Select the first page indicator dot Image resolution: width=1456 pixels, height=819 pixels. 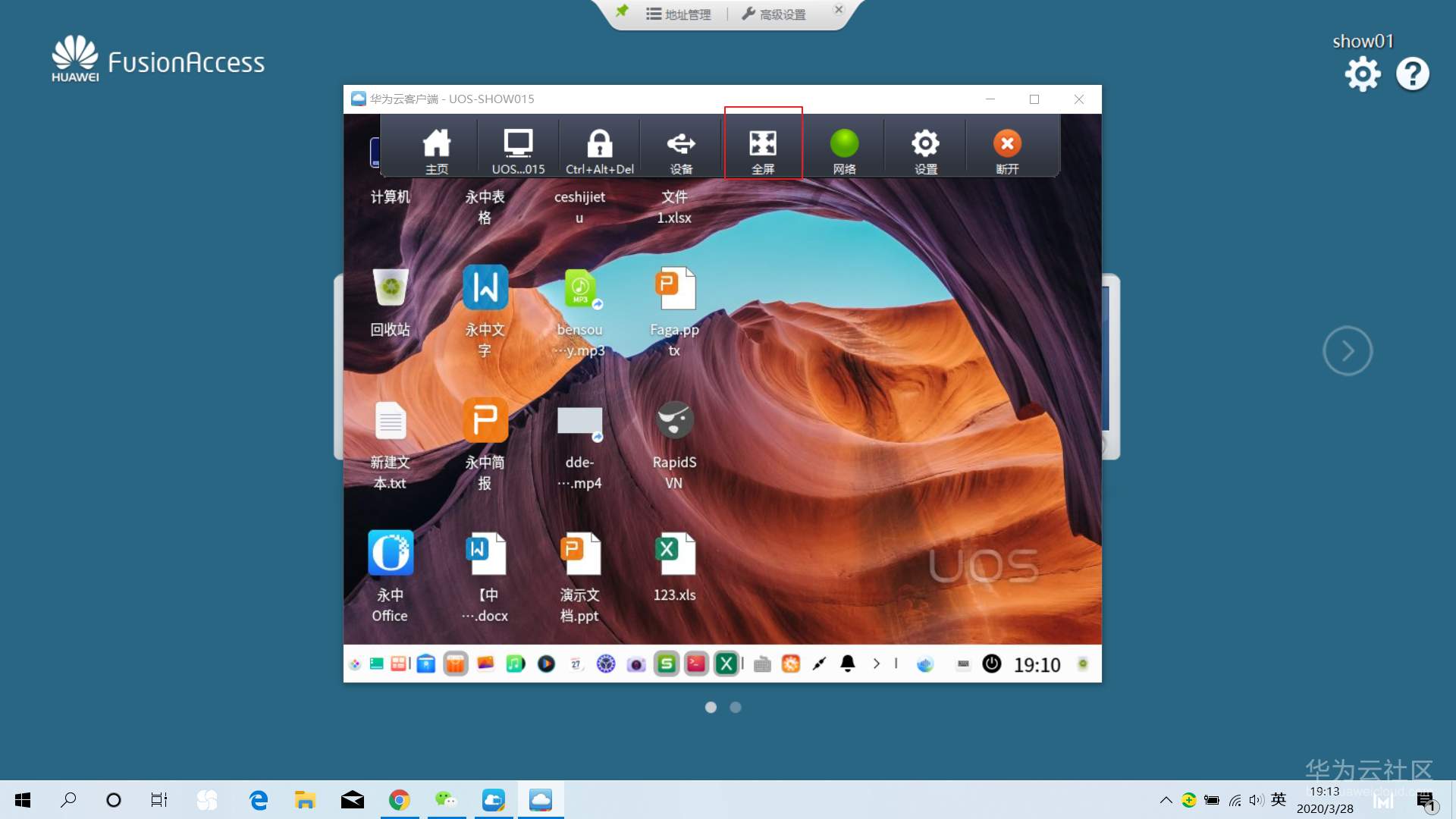point(711,707)
